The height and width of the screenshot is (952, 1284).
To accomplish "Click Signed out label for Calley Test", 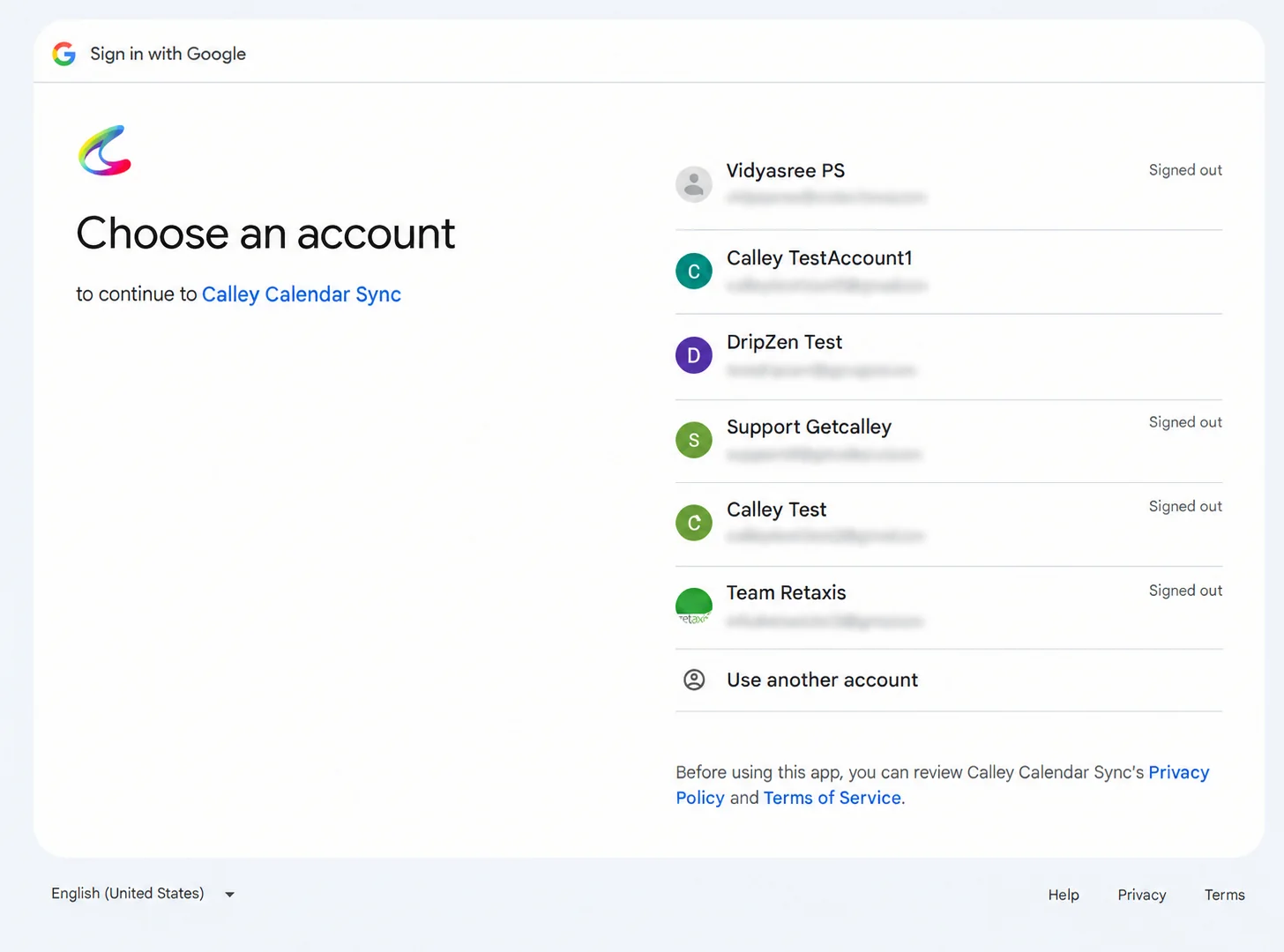I will (1185, 506).
